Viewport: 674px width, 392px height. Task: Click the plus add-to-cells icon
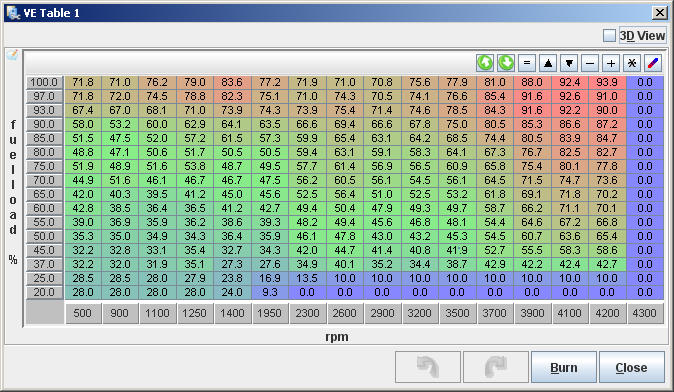click(611, 63)
